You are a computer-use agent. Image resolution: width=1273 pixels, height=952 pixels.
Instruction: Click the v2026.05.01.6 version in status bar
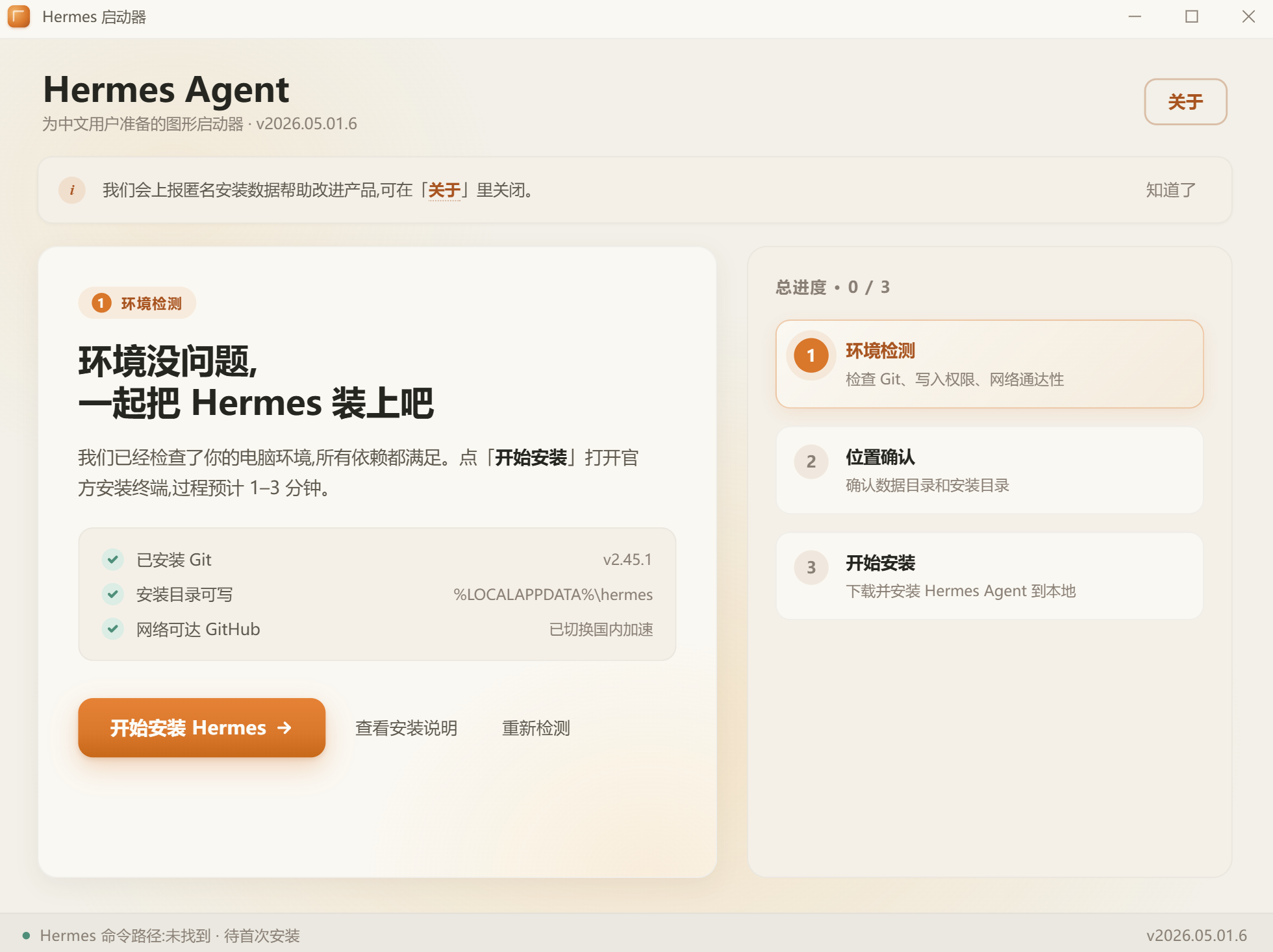click(1196, 936)
